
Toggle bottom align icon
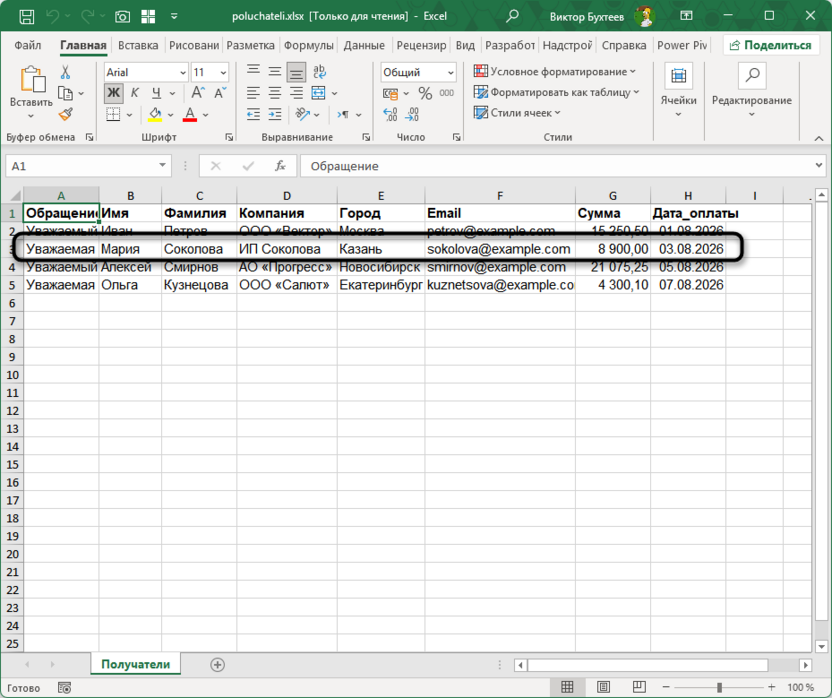[x=296, y=72]
